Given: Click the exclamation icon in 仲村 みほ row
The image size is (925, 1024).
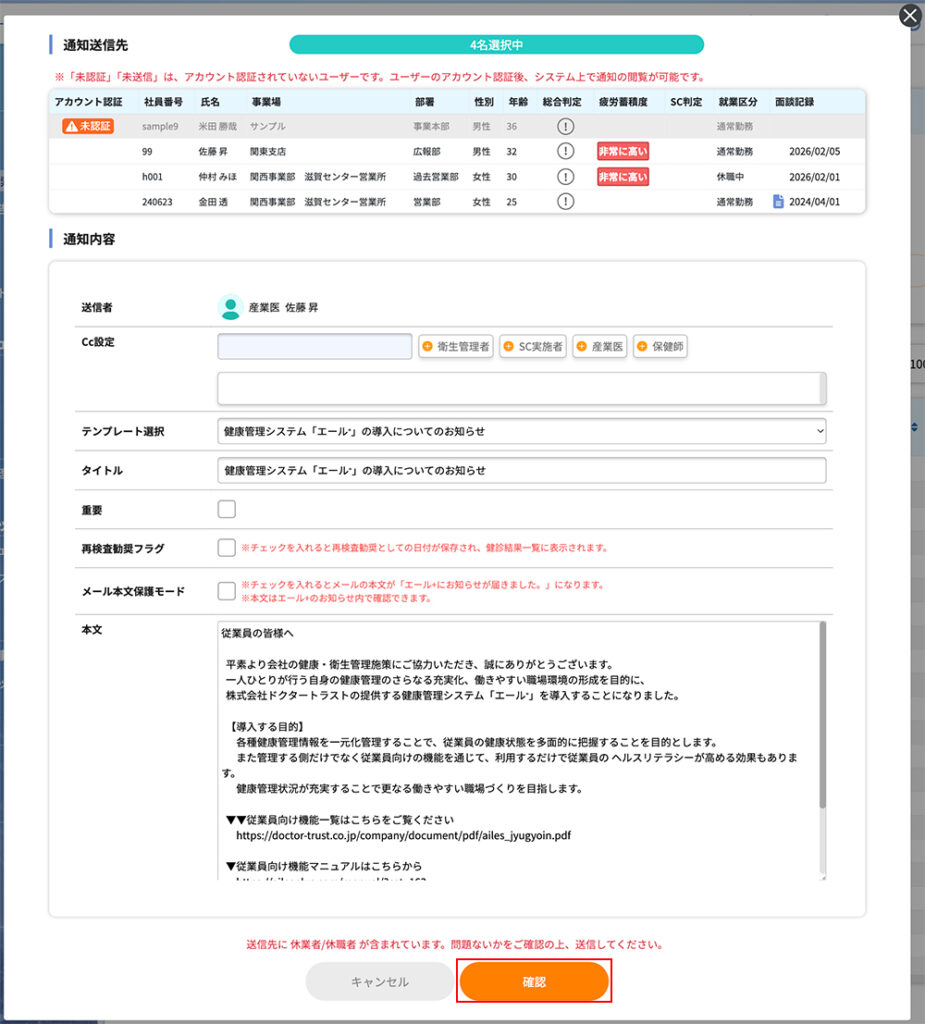Looking at the screenshot, I should point(565,177).
